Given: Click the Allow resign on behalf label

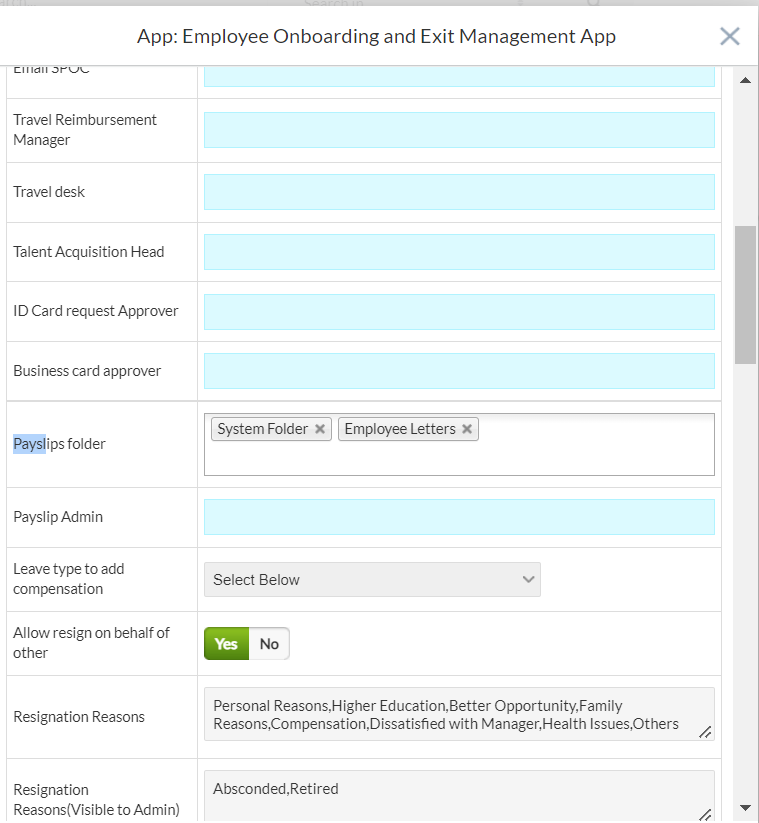Looking at the screenshot, I should (91, 643).
